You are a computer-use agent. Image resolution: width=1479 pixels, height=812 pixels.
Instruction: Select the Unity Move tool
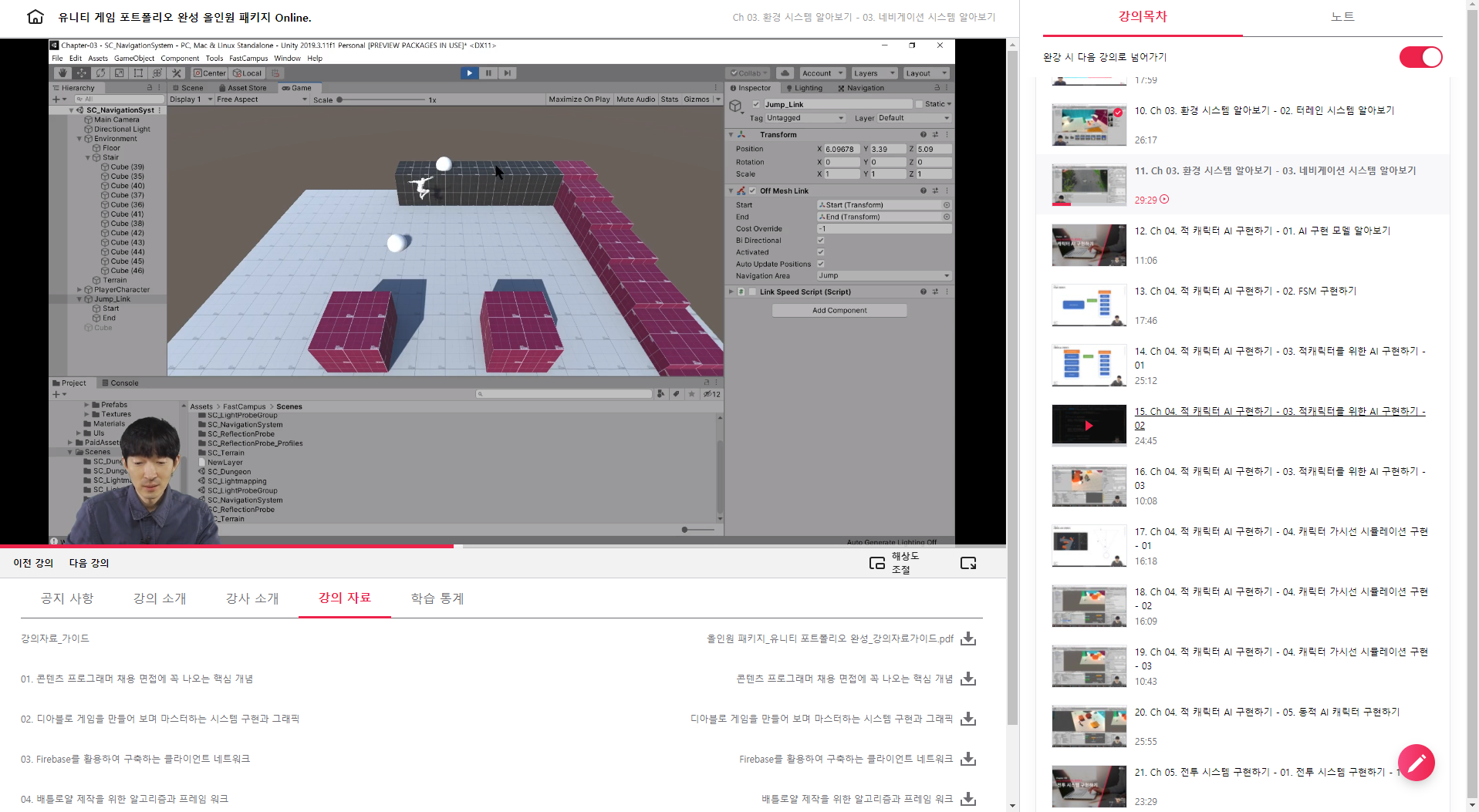coord(82,73)
